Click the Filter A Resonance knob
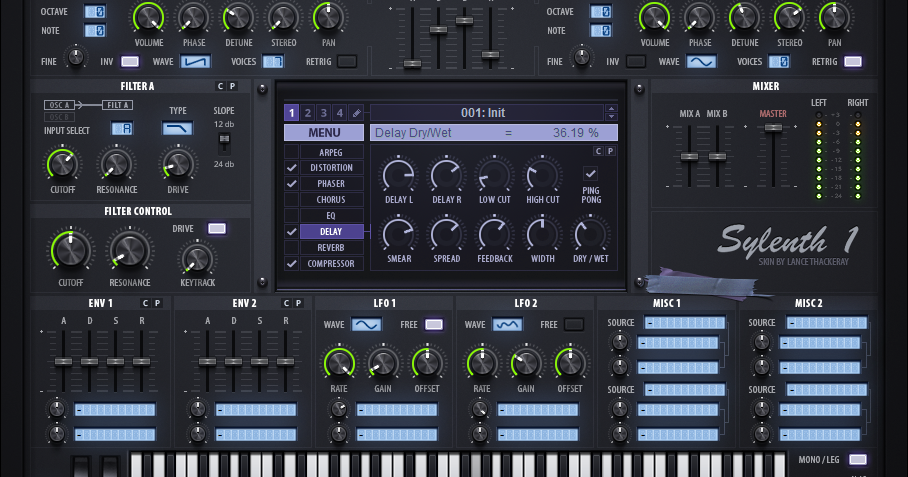Viewport: 908px width, 477px height. 116,164
